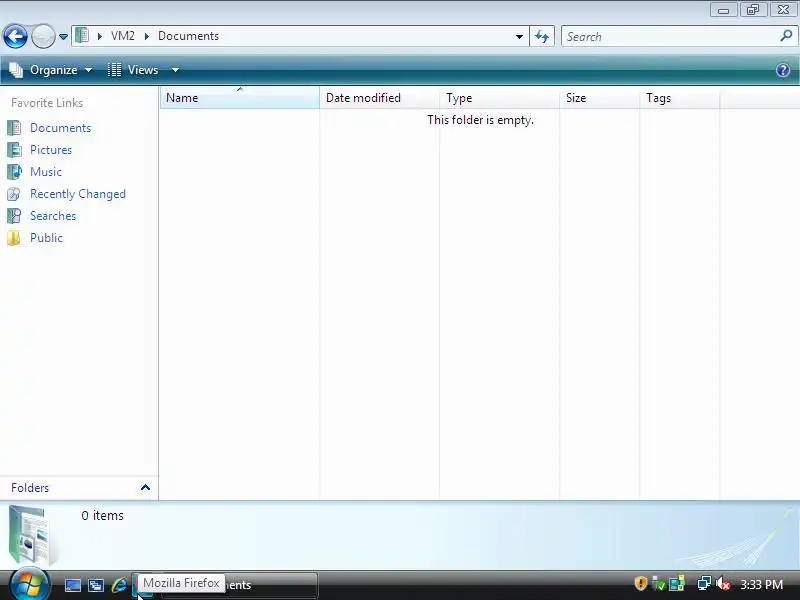The image size is (800, 600).
Task: Minimize the Documents window
Action: pos(723,10)
